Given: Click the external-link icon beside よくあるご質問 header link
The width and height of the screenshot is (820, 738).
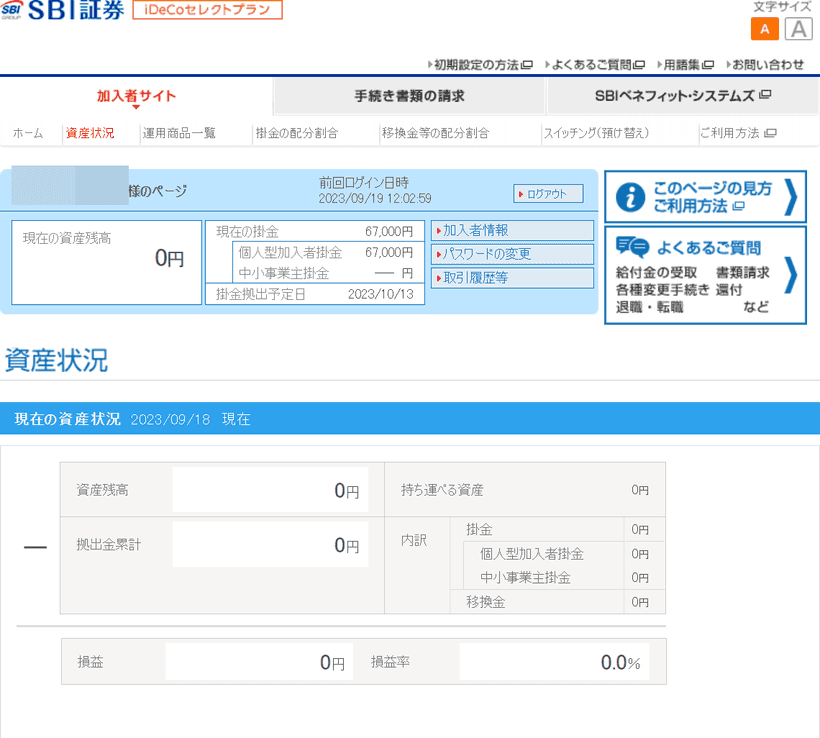Looking at the screenshot, I should pyautogui.click(x=640, y=63).
